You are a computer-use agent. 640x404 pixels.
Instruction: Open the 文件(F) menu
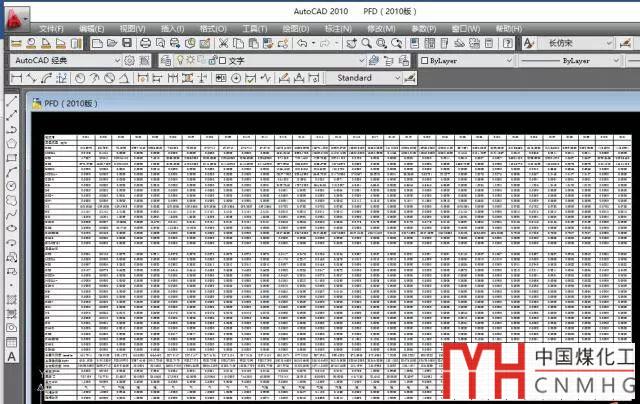click(x=51, y=29)
